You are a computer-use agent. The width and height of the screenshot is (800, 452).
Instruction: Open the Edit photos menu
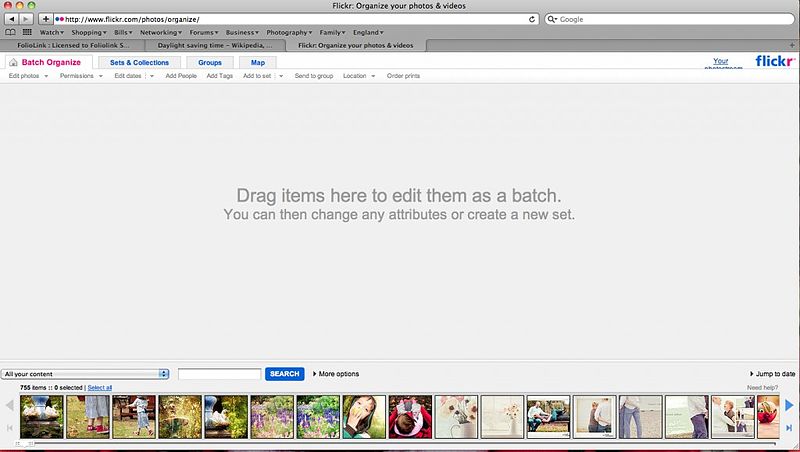click(29, 76)
